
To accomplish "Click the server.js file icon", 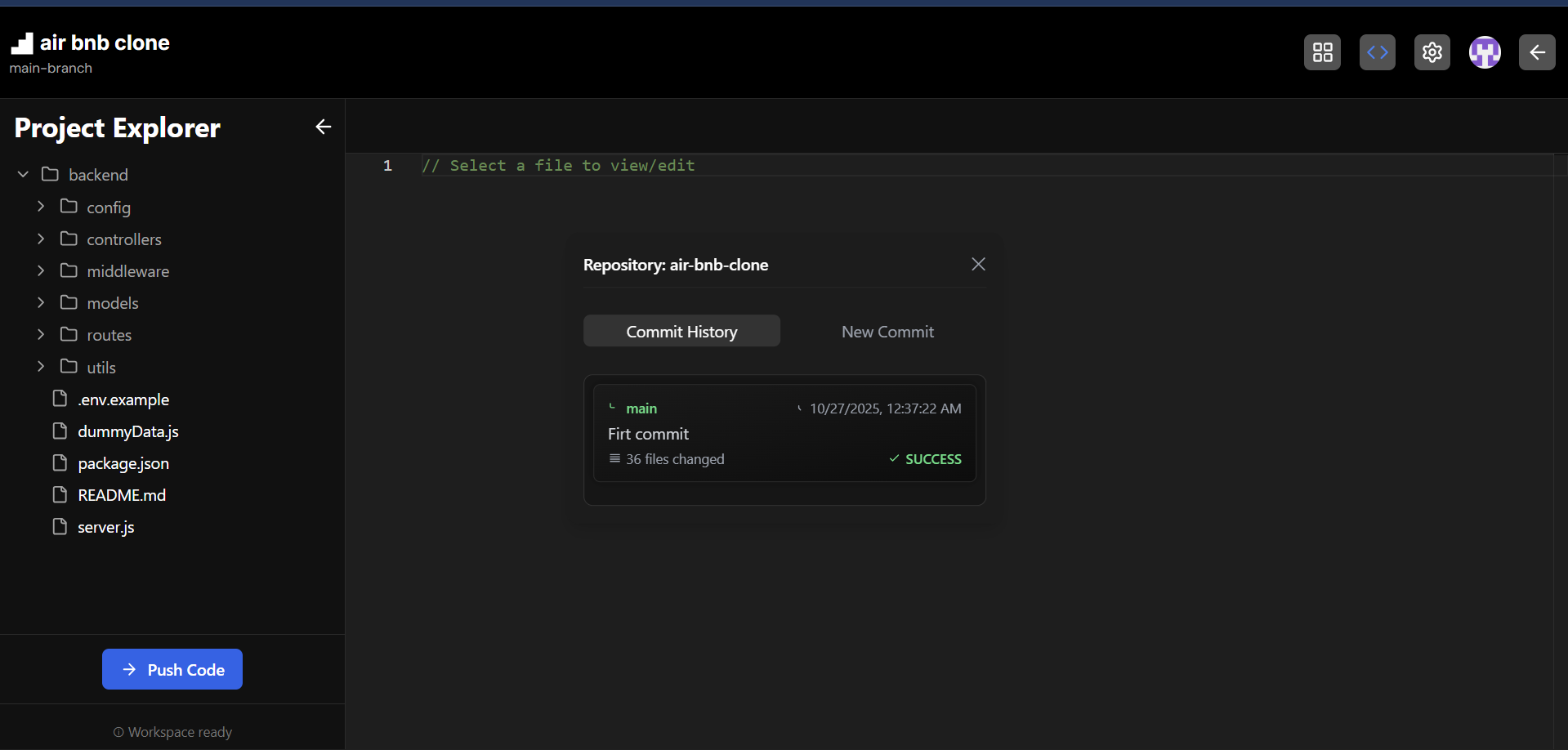I will pos(60,526).
